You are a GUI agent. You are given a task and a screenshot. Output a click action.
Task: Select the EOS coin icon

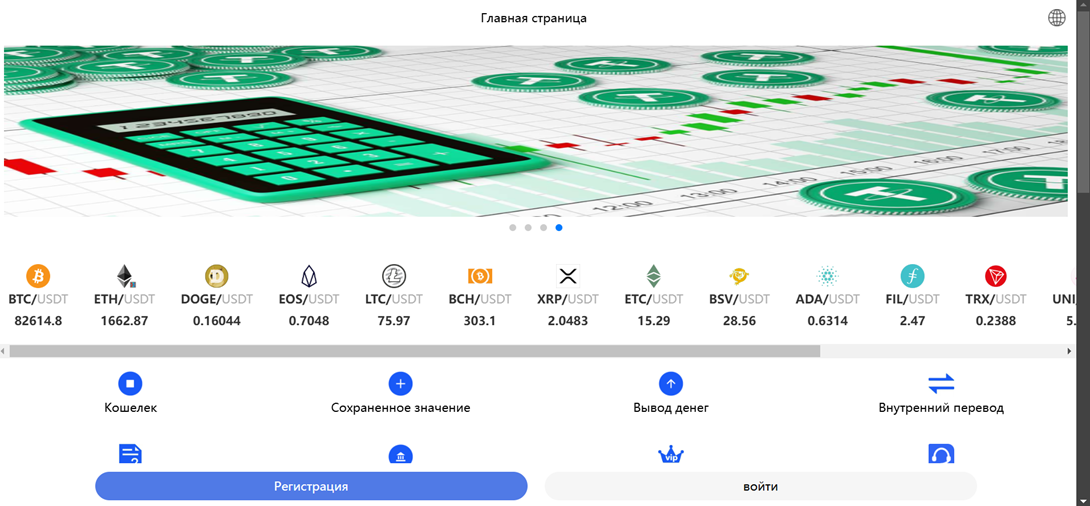[309, 276]
